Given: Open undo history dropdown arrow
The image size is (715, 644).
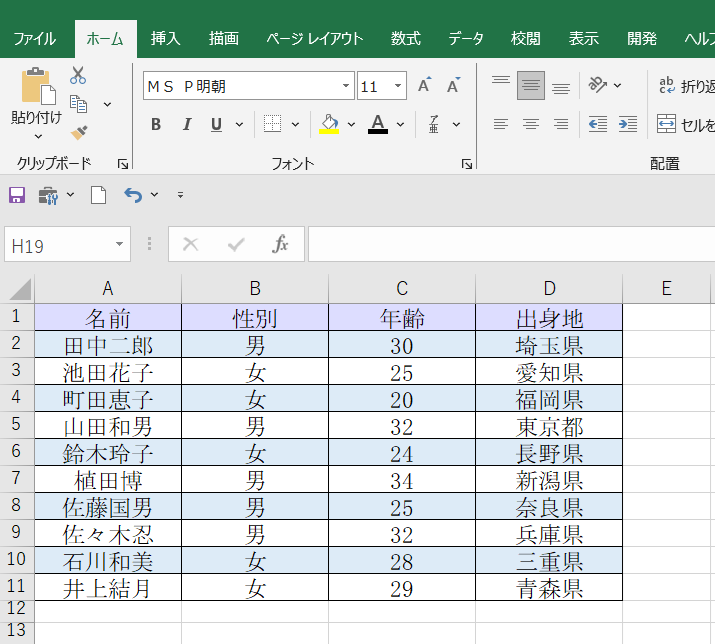Looking at the screenshot, I should [x=155, y=195].
